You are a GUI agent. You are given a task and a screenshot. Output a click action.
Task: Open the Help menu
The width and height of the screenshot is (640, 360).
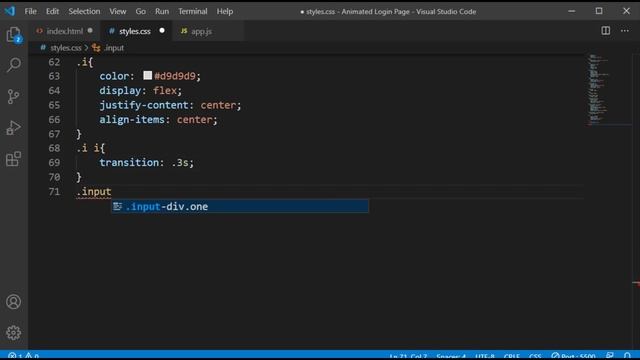pyautogui.click(x=224, y=11)
